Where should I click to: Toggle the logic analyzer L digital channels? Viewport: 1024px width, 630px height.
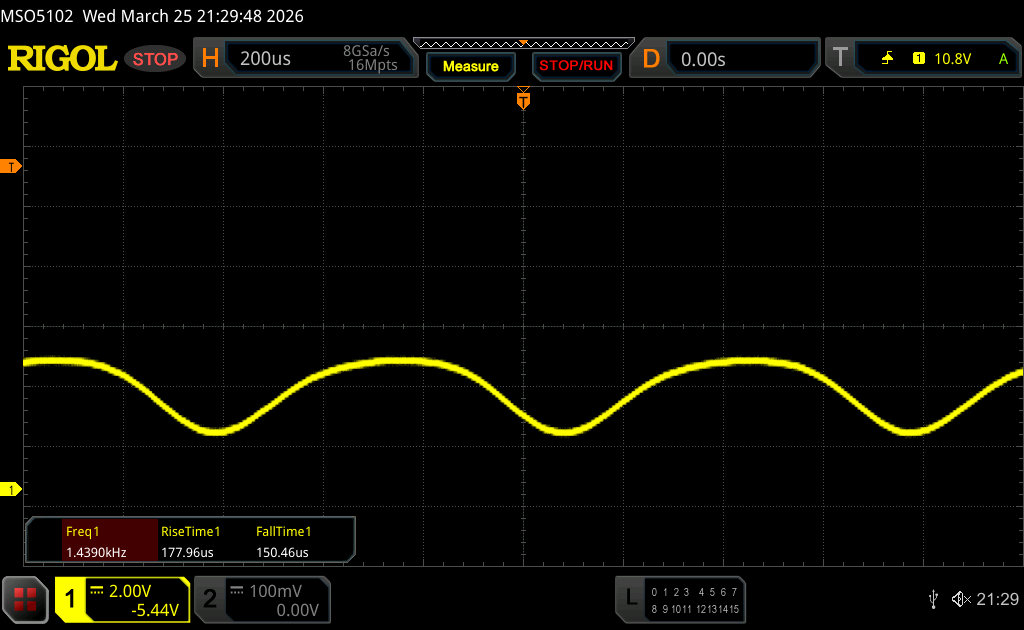pyautogui.click(x=630, y=598)
